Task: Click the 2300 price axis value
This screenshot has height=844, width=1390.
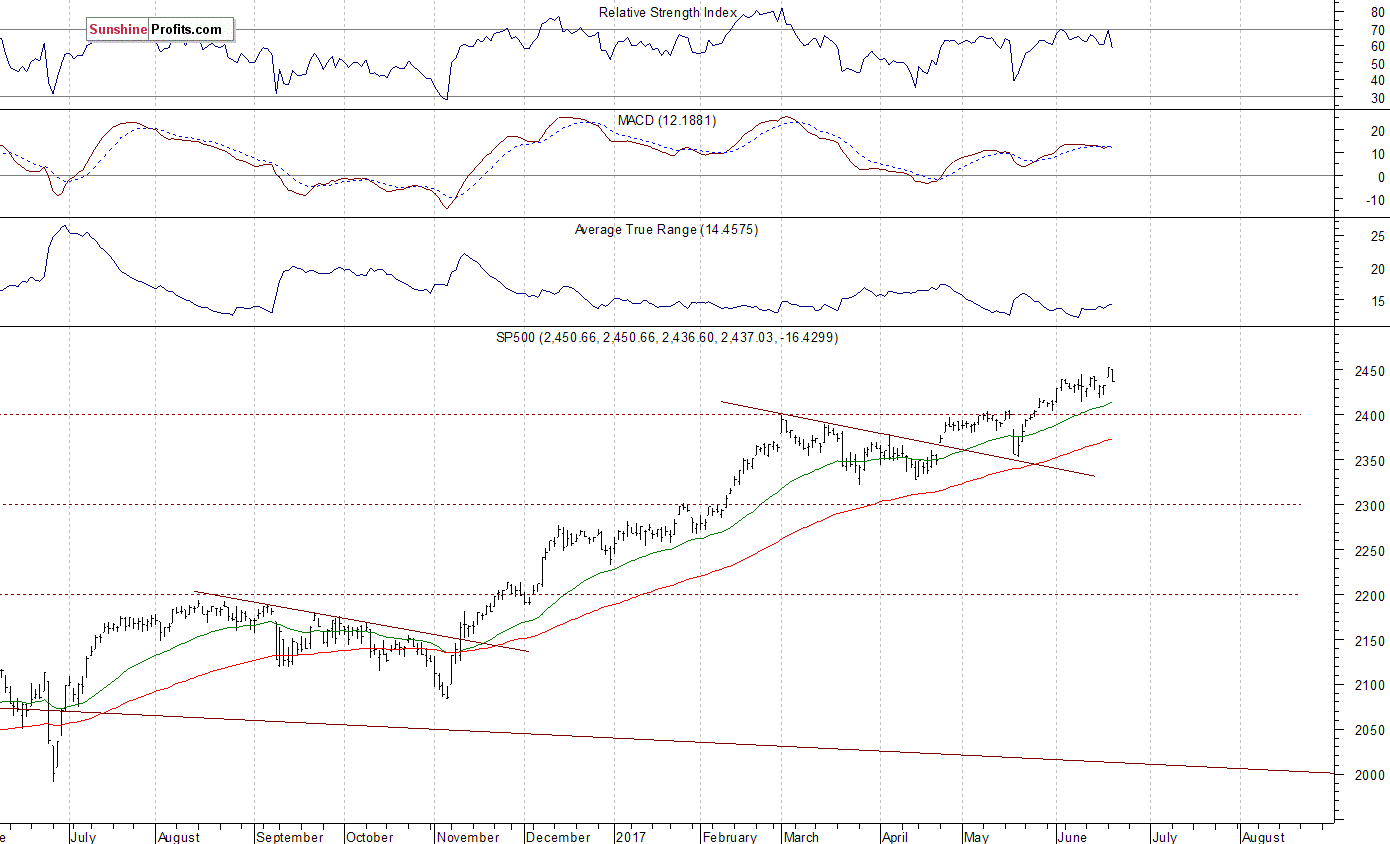Action: 1369,506
